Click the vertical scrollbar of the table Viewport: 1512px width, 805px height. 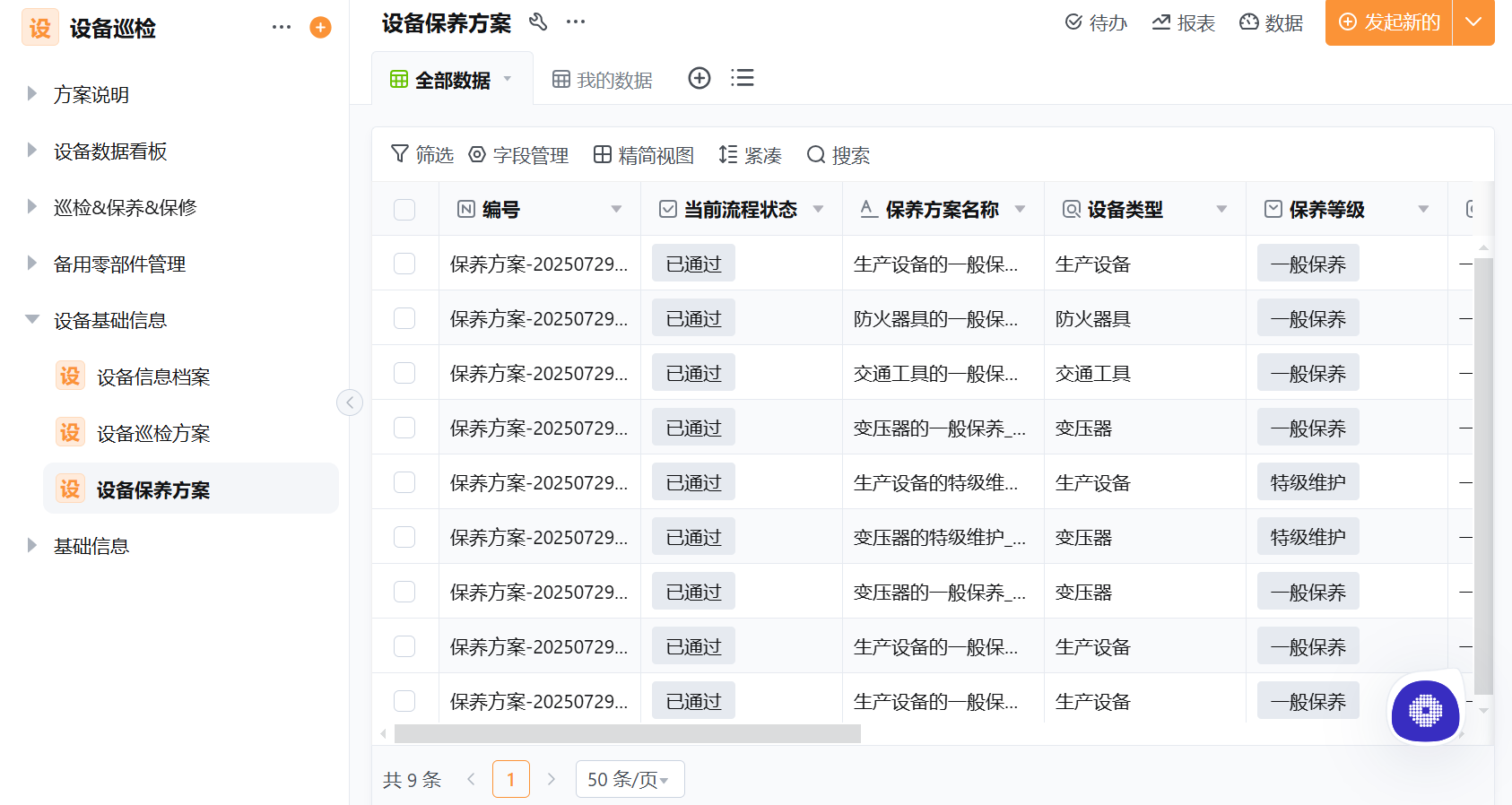tap(1483, 477)
